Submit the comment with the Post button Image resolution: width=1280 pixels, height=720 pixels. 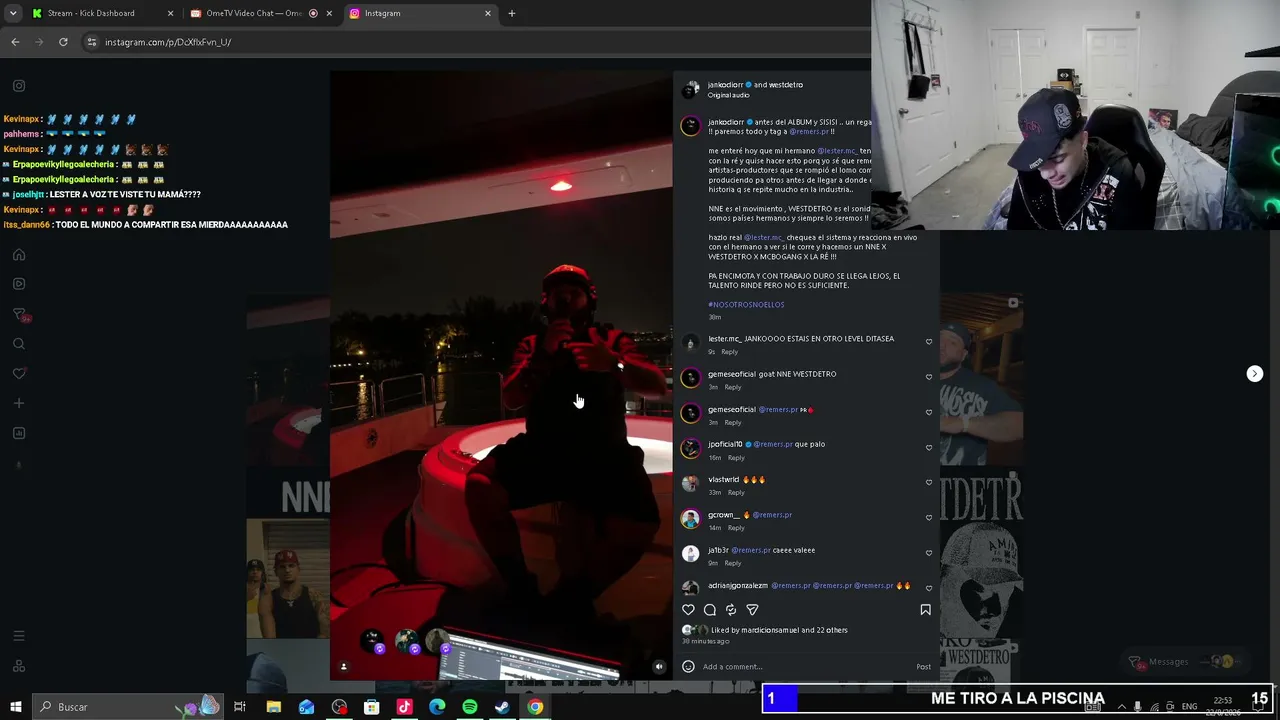(x=924, y=666)
